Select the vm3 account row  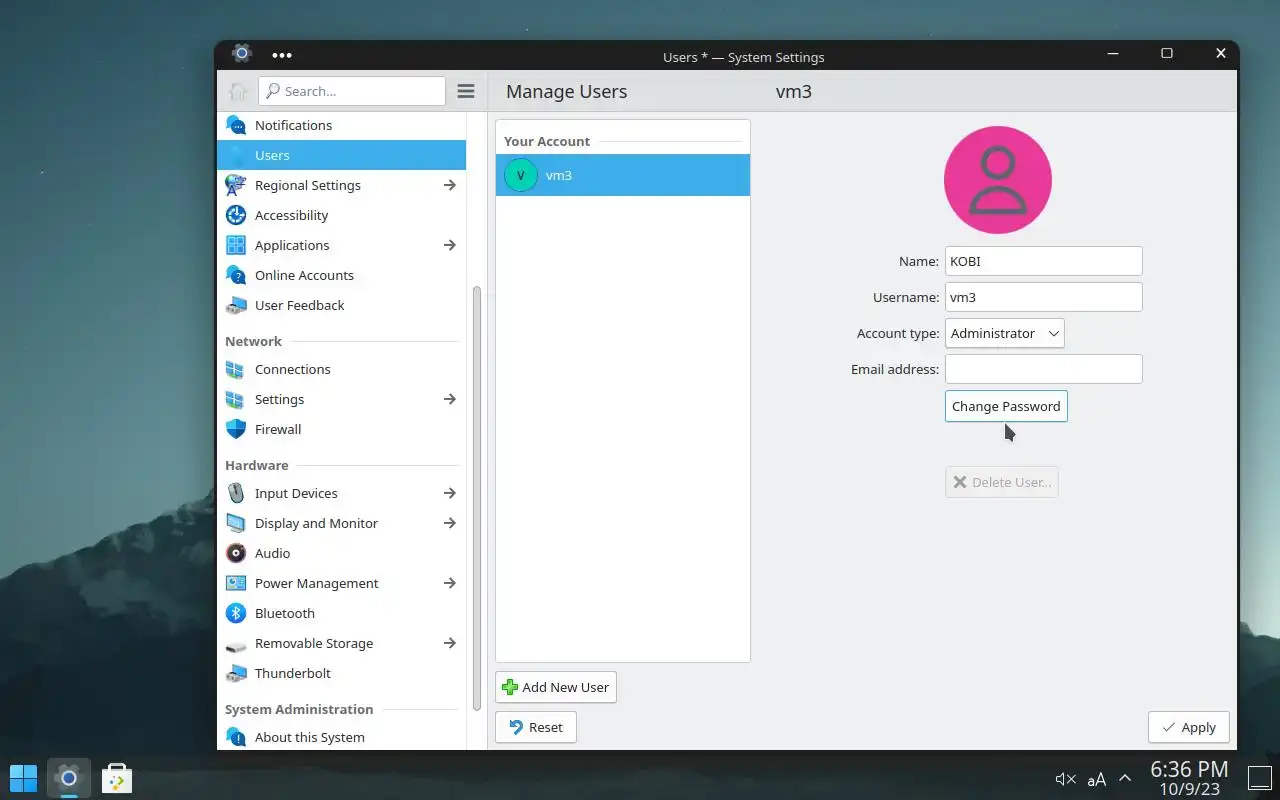[x=623, y=175]
